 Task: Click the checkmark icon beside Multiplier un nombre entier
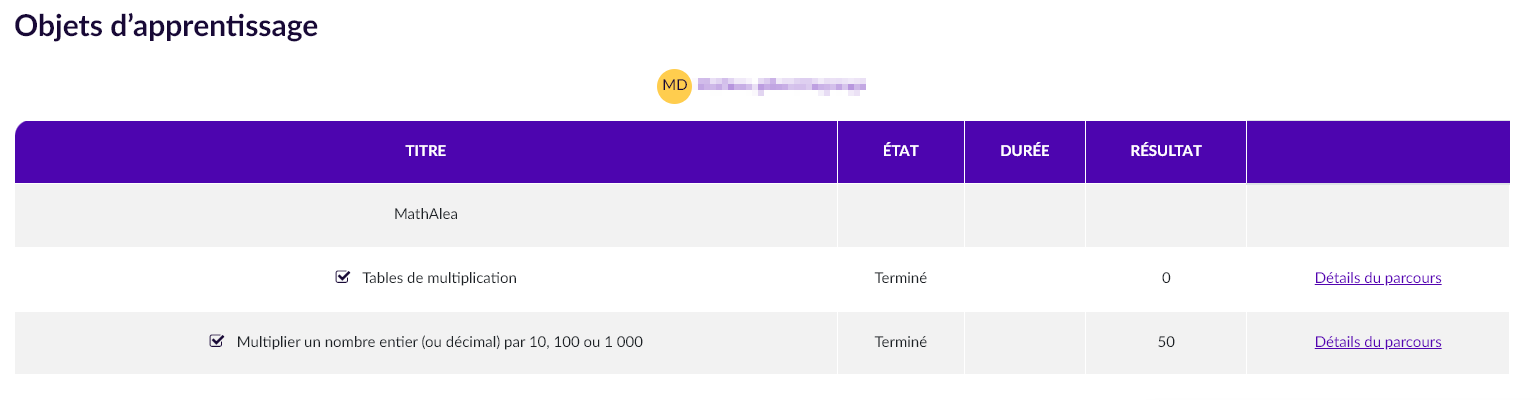coord(217,341)
